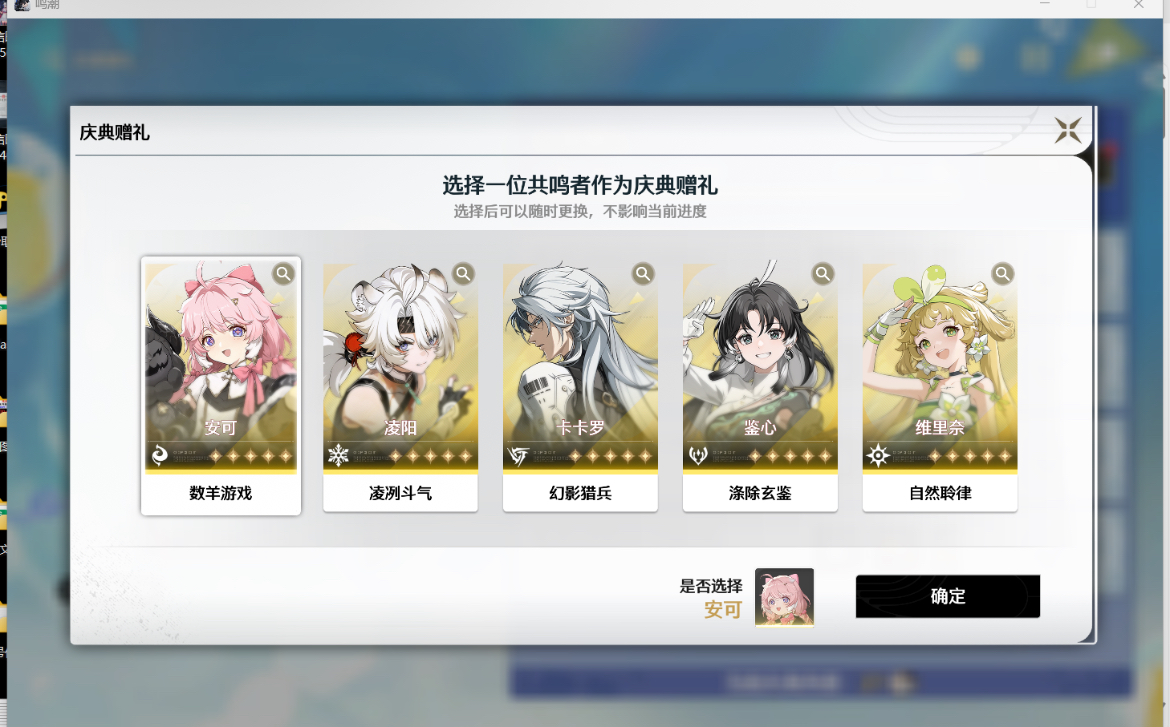The image size is (1170, 727).
Task: Select the 鉴心 character card
Action: [760, 387]
